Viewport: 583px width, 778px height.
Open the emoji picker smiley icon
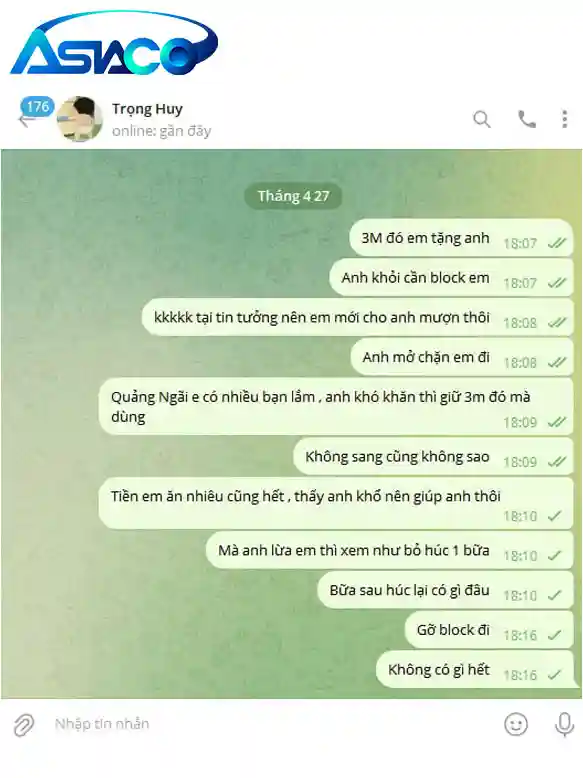click(516, 724)
